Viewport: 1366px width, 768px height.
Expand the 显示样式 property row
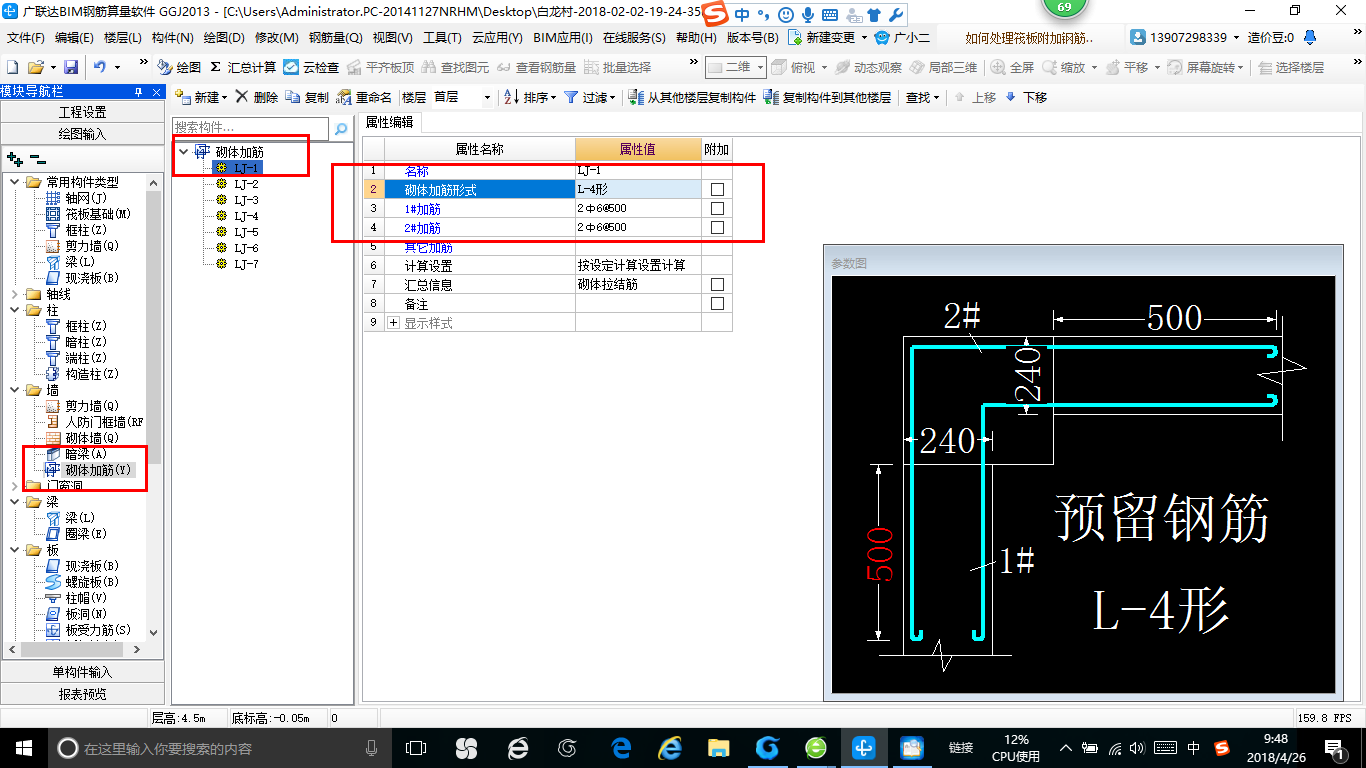point(393,323)
